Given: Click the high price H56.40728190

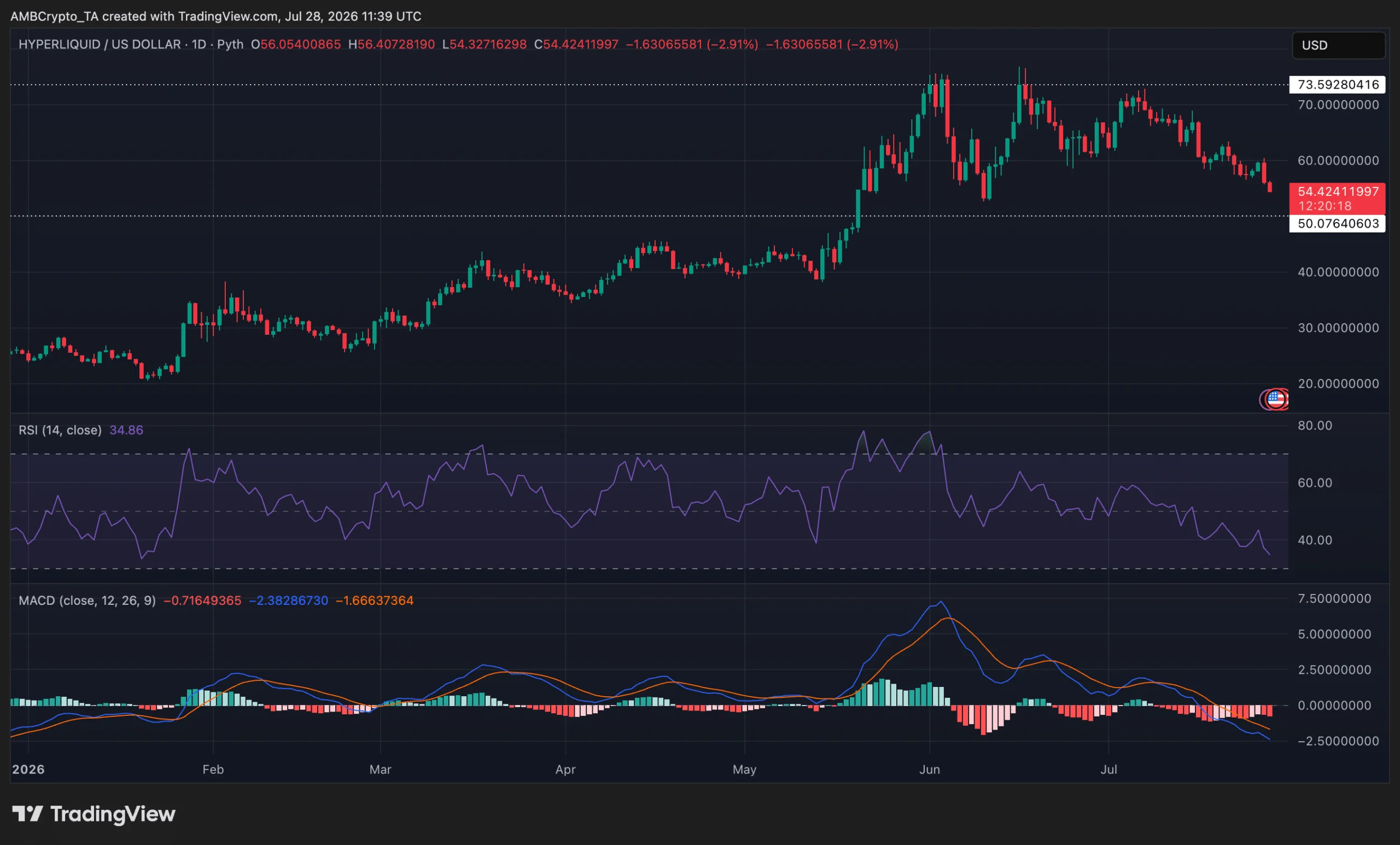Looking at the screenshot, I should [x=392, y=44].
